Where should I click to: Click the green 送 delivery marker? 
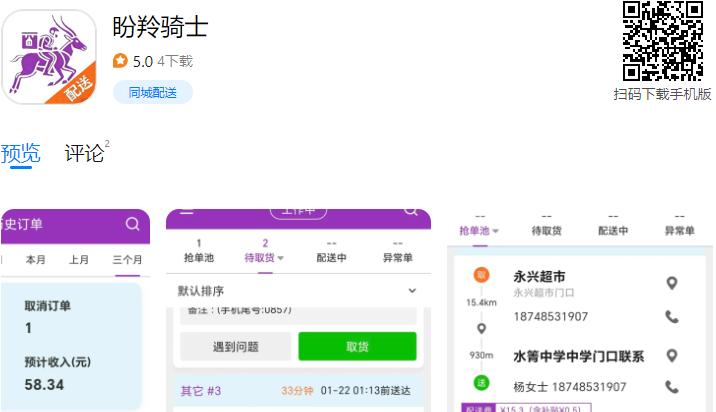tap(481, 381)
